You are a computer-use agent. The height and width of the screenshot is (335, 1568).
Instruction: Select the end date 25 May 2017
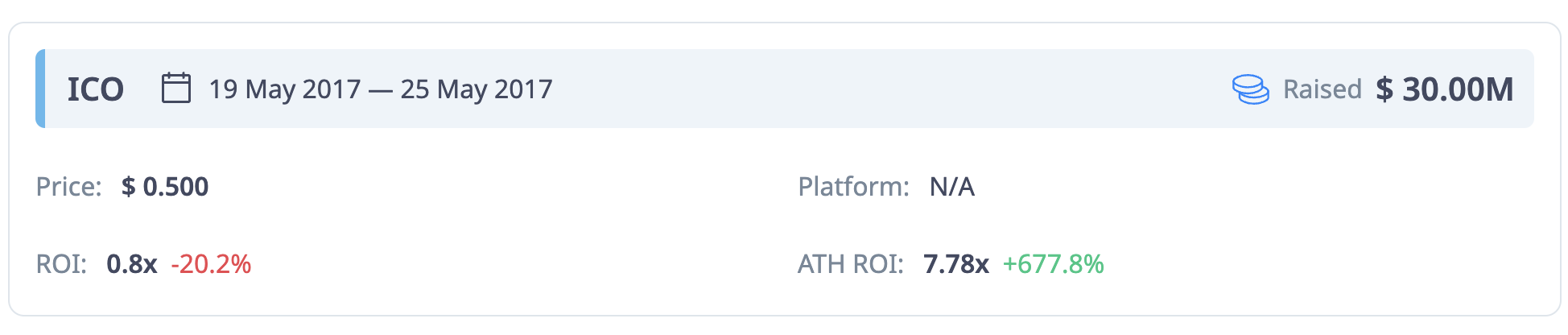click(x=477, y=89)
